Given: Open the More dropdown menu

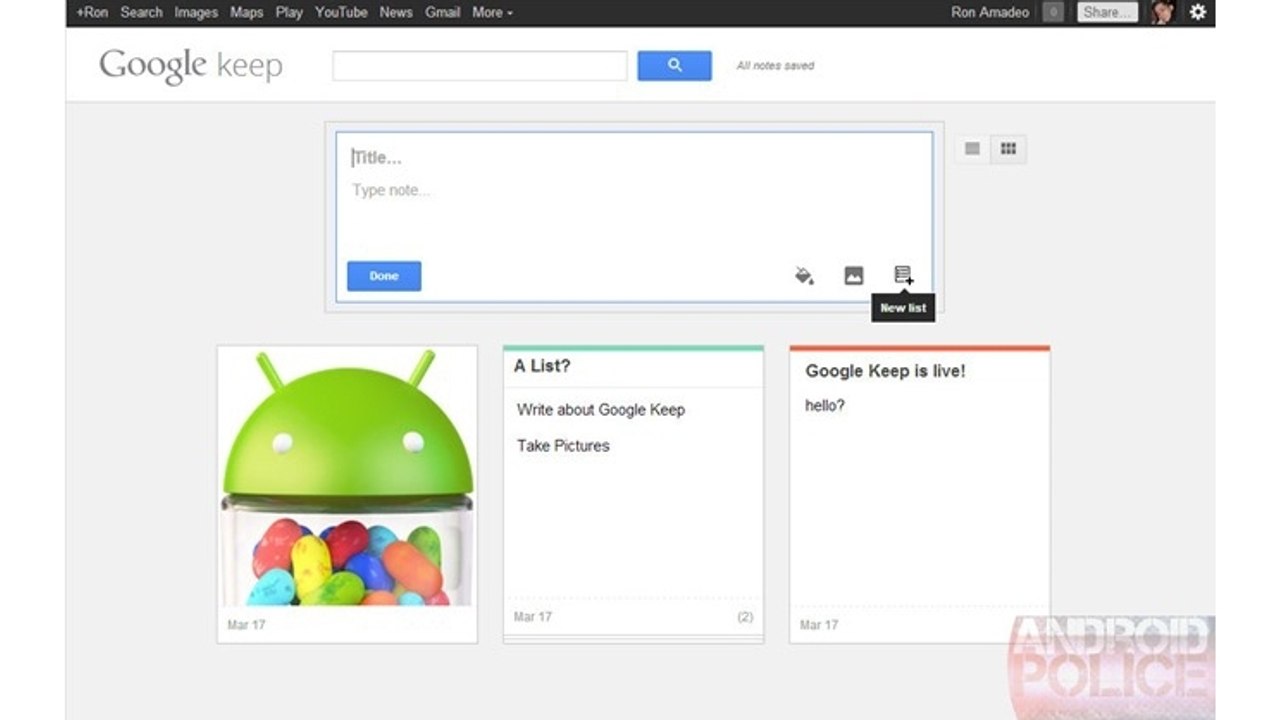Looking at the screenshot, I should pos(492,12).
